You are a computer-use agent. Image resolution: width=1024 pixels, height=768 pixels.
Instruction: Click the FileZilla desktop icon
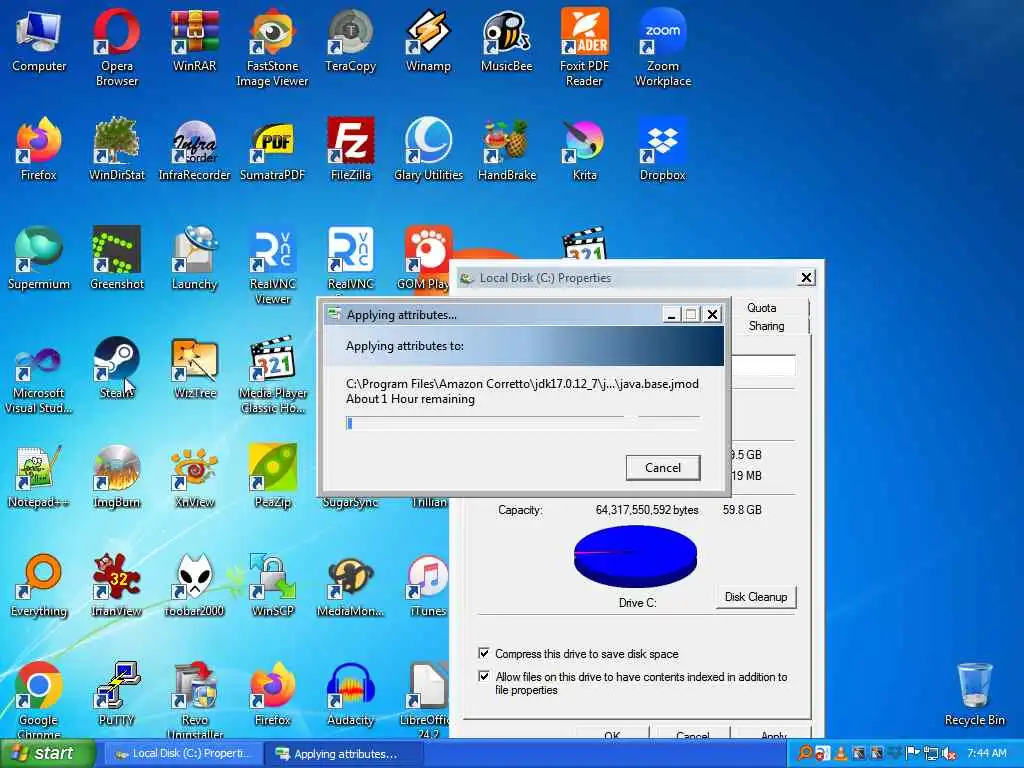point(351,149)
